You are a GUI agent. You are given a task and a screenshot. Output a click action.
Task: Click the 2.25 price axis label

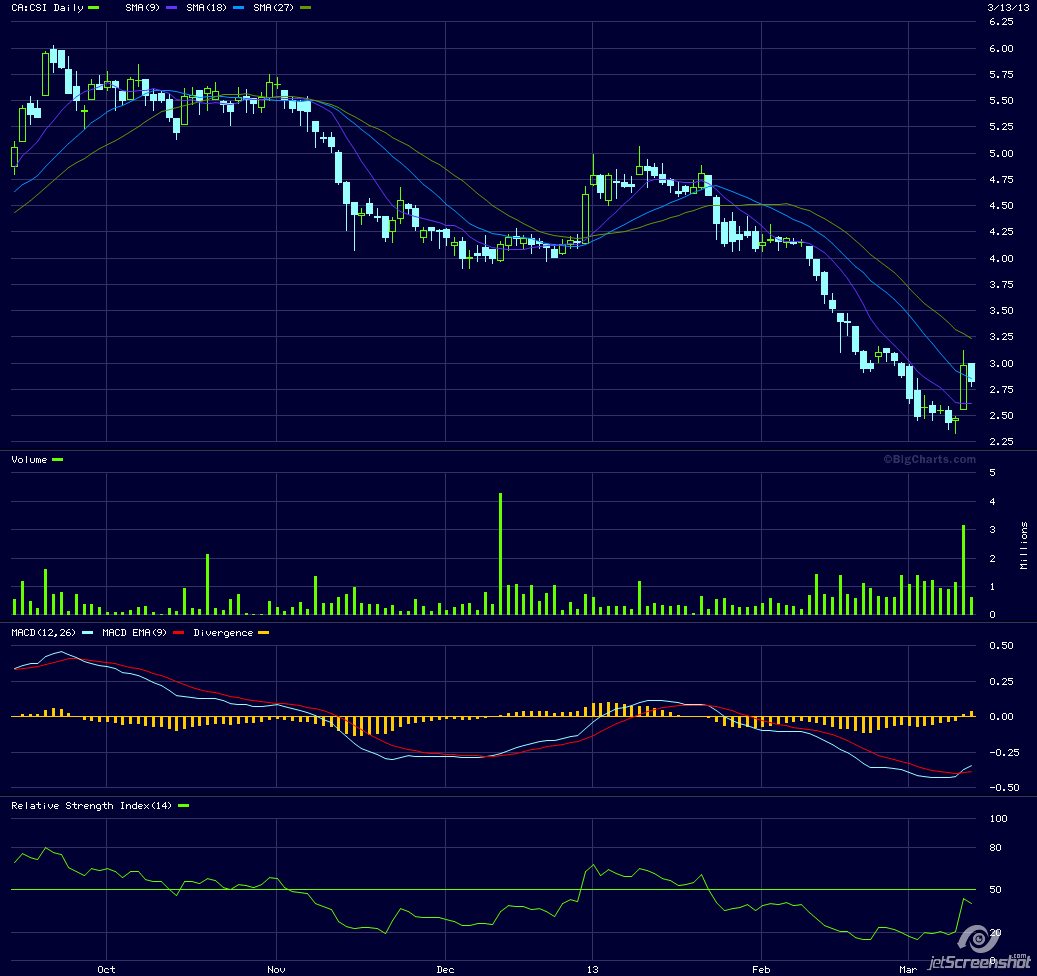tap(1001, 442)
